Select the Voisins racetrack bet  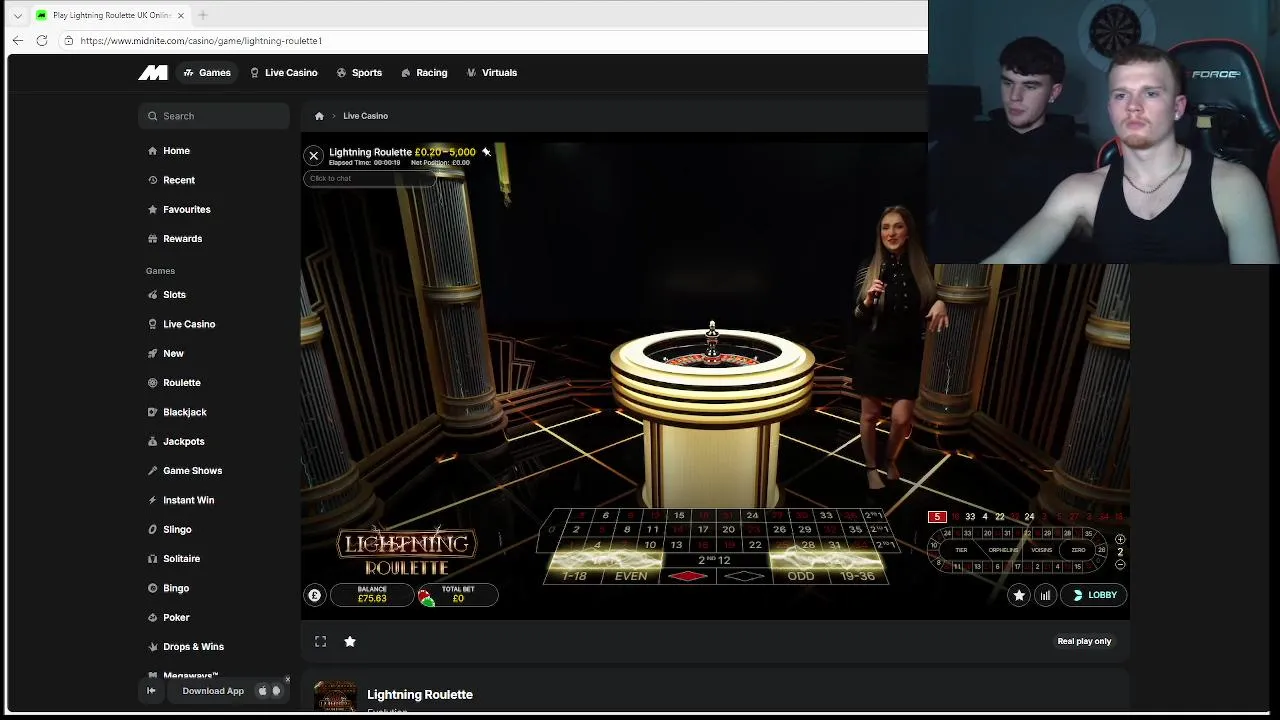1042,550
